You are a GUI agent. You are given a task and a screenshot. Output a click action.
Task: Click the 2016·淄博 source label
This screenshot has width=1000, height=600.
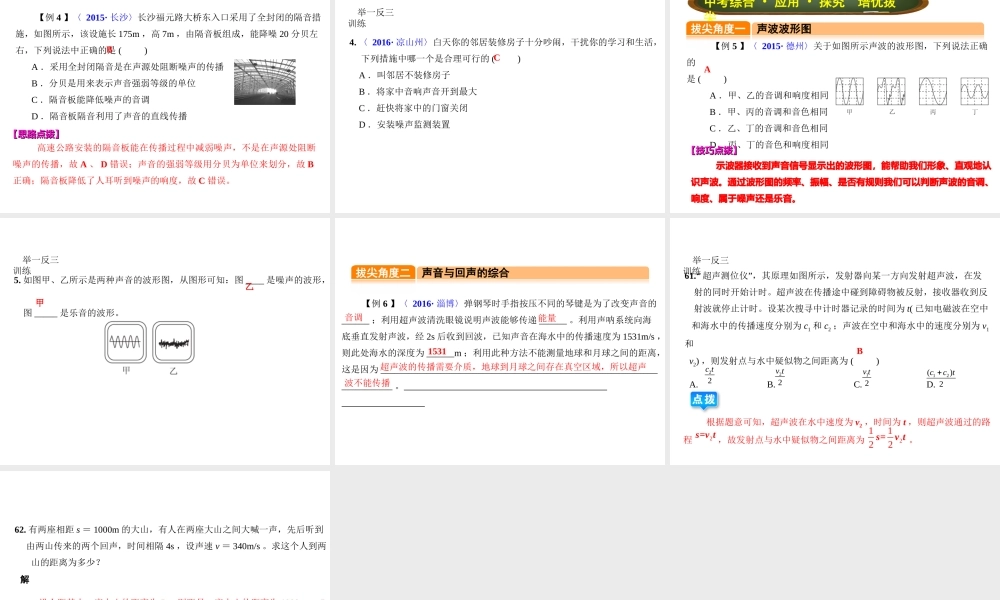coord(432,304)
